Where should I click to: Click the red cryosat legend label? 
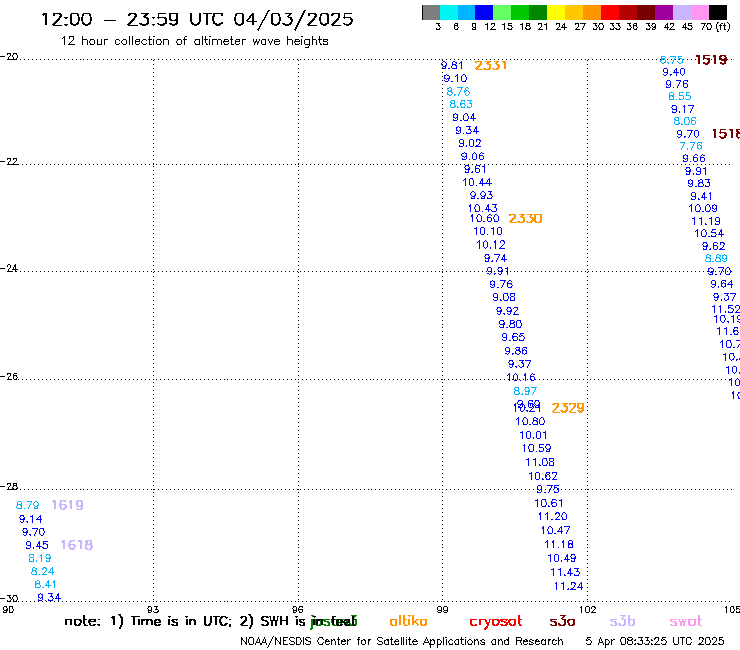click(496, 622)
